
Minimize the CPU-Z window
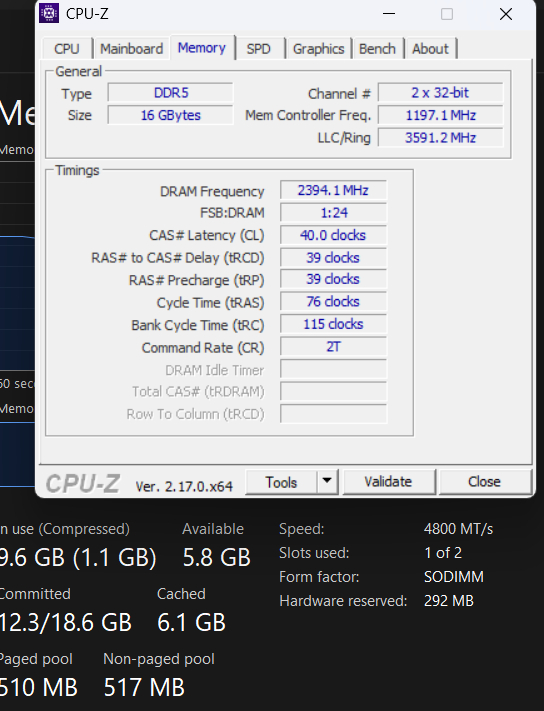click(389, 14)
